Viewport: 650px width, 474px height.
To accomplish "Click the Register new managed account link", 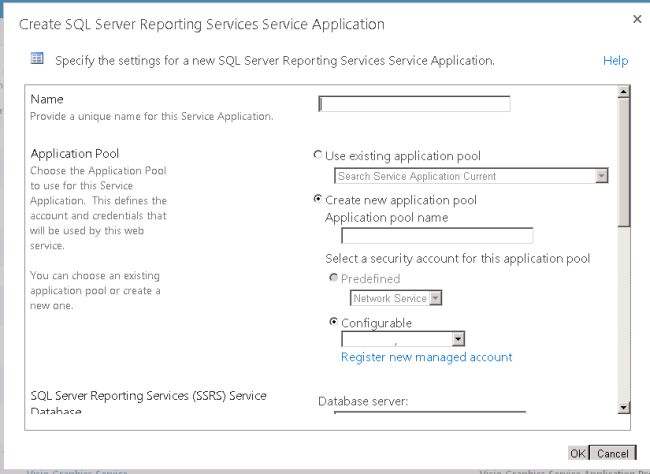I will (426, 357).
